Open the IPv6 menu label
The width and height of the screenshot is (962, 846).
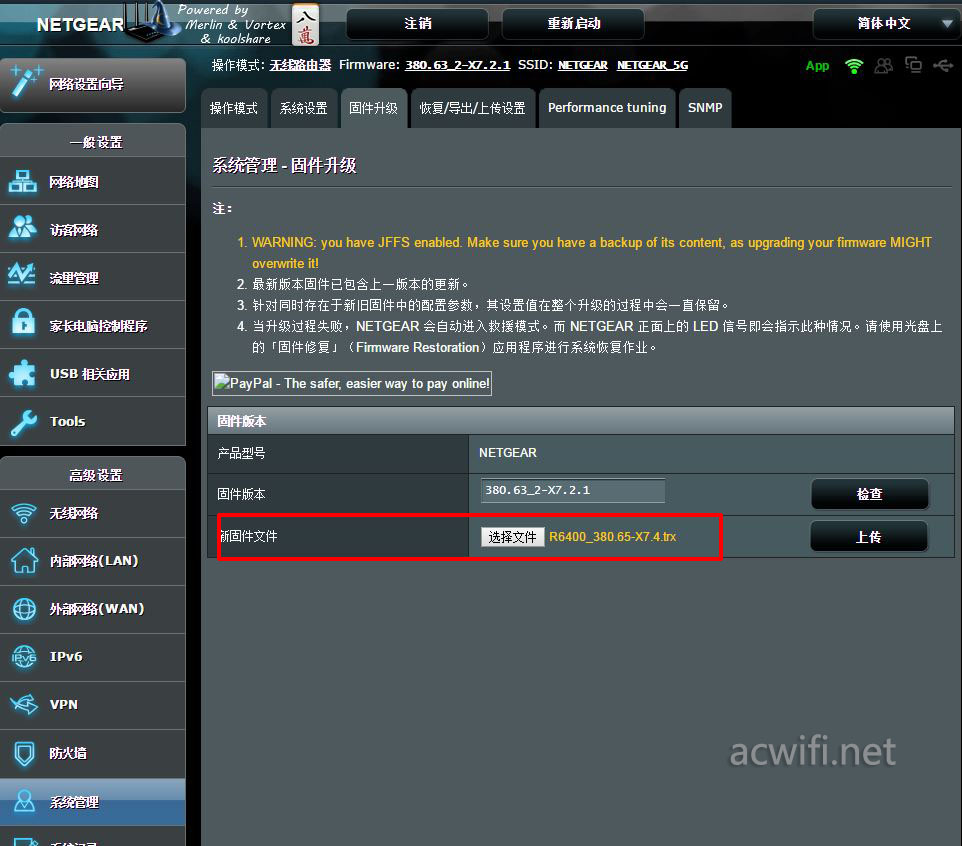click(x=66, y=656)
